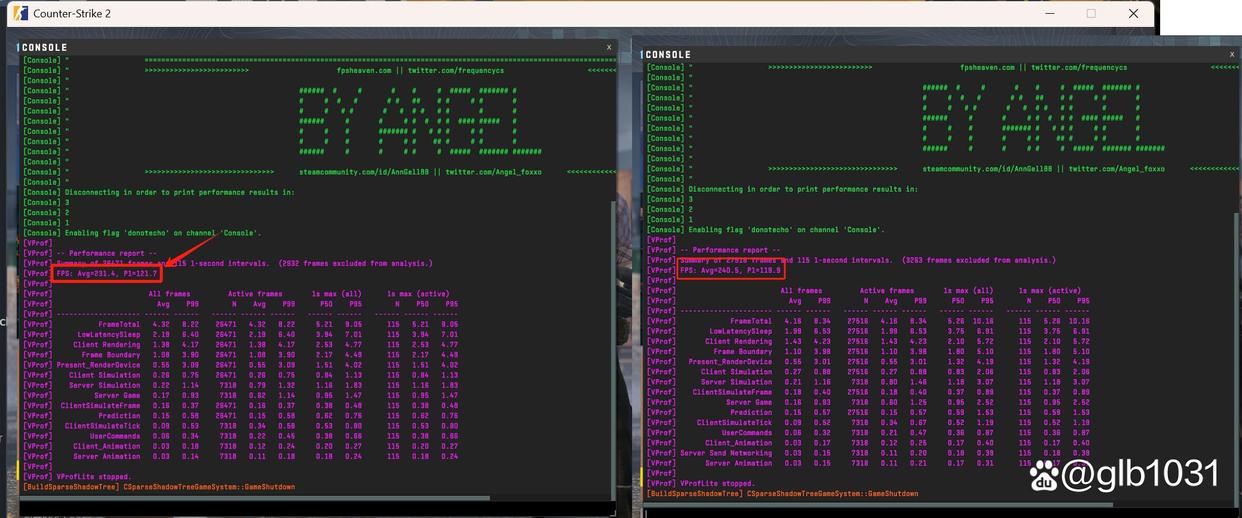Image resolution: width=1242 pixels, height=518 pixels.
Task: Select Server Animation row in left console
Action: [240, 456]
